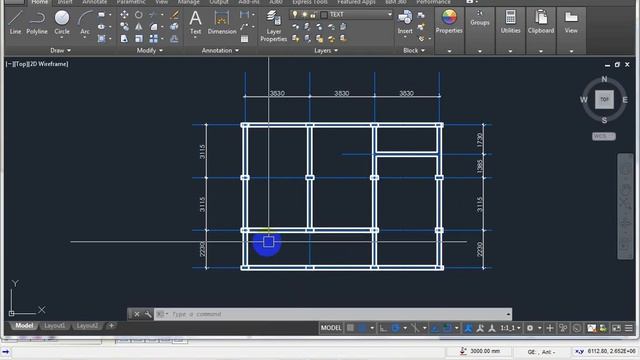Select the Polyline tool
The width and height of the screenshot is (640, 360).
pyautogui.click(x=37, y=22)
